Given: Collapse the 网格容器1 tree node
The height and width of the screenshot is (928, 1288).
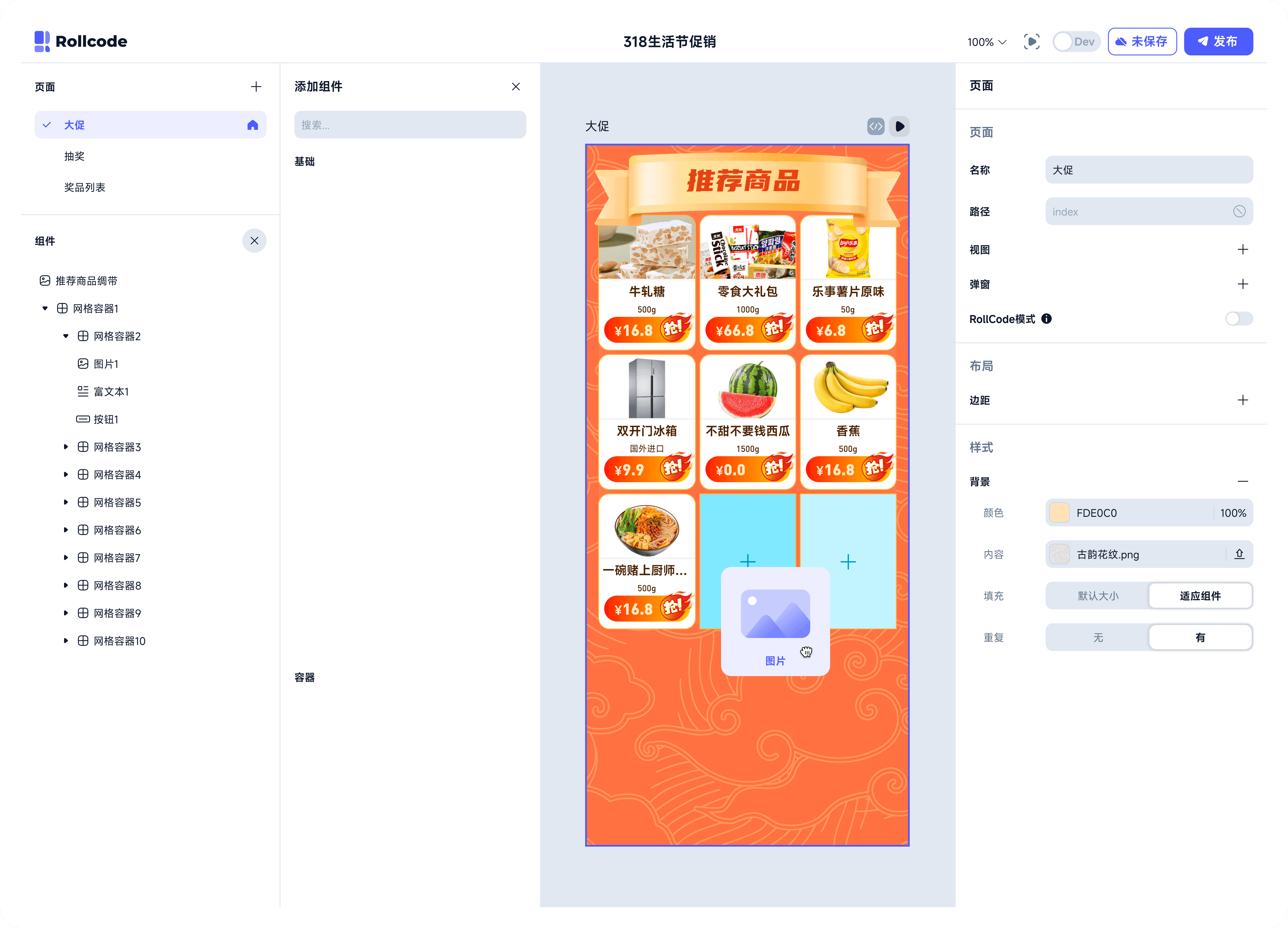Looking at the screenshot, I should (45, 308).
